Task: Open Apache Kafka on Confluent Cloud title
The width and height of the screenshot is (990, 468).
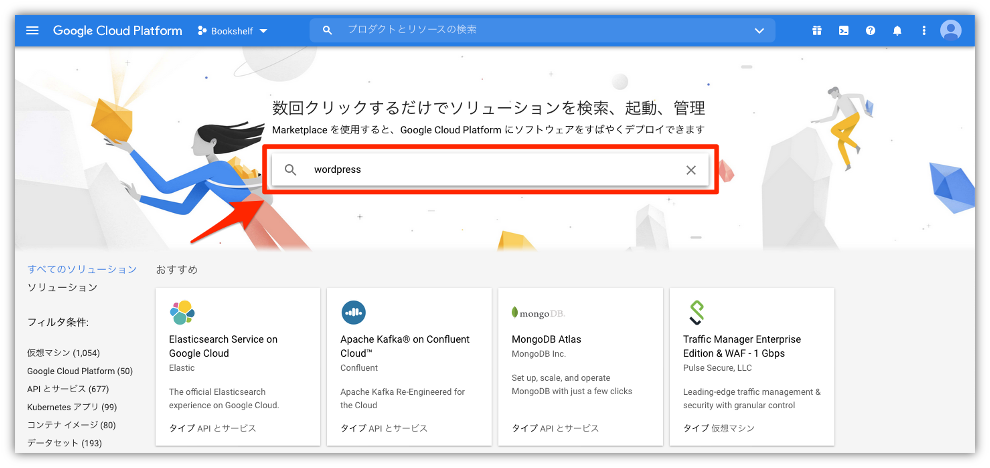Action: [405, 346]
